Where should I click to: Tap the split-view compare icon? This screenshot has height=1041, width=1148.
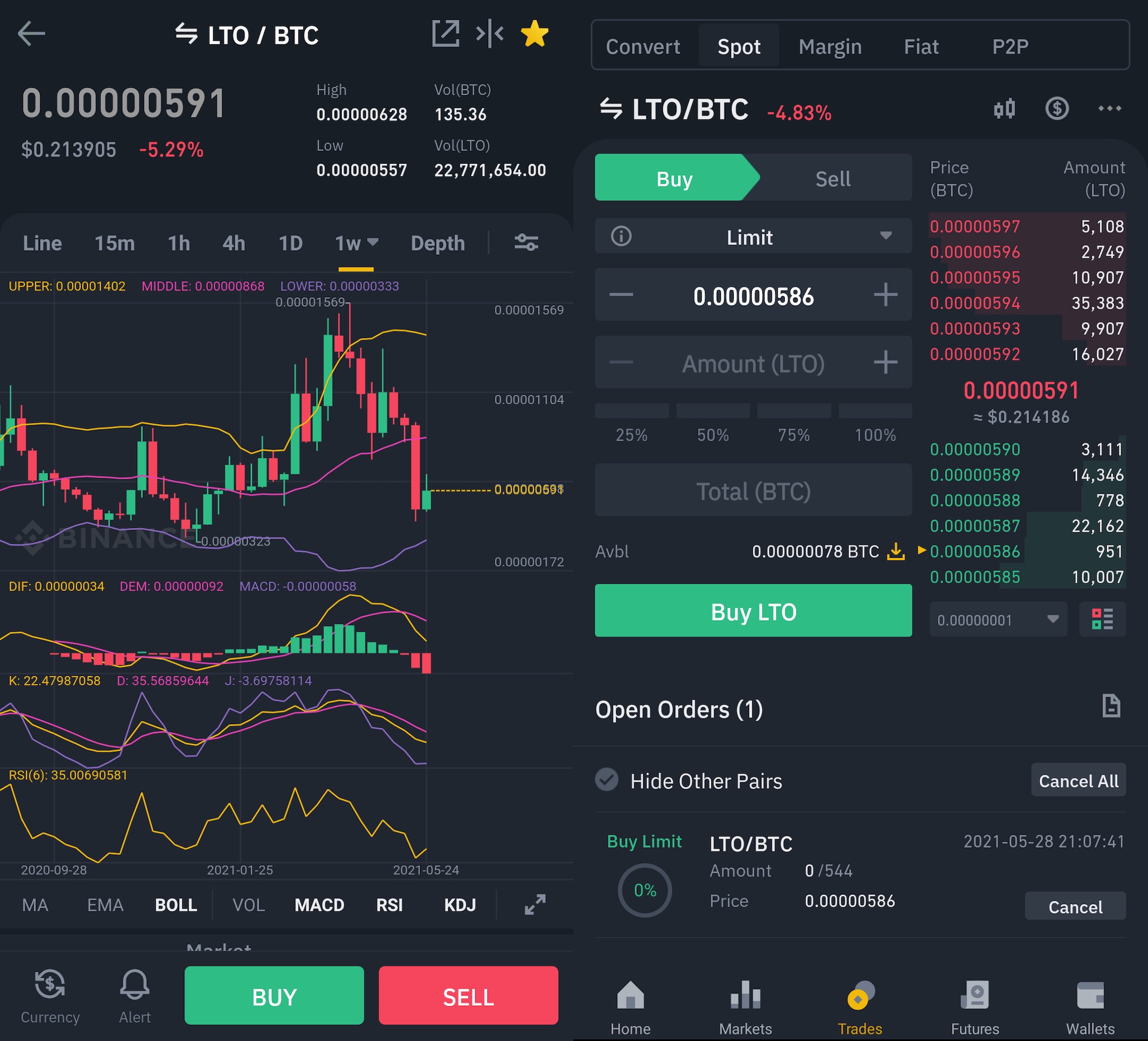point(490,34)
